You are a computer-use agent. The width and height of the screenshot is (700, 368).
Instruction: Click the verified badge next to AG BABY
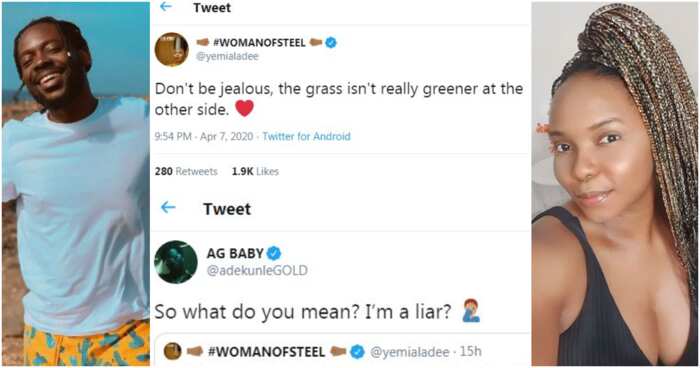click(274, 254)
